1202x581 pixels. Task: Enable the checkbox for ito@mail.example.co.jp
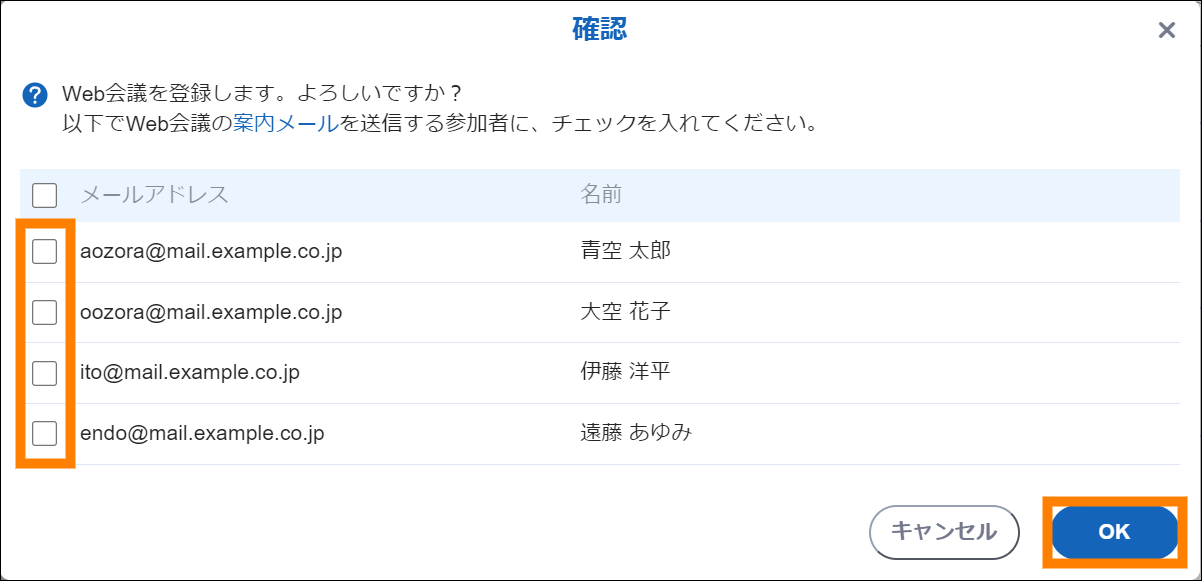[x=45, y=373]
